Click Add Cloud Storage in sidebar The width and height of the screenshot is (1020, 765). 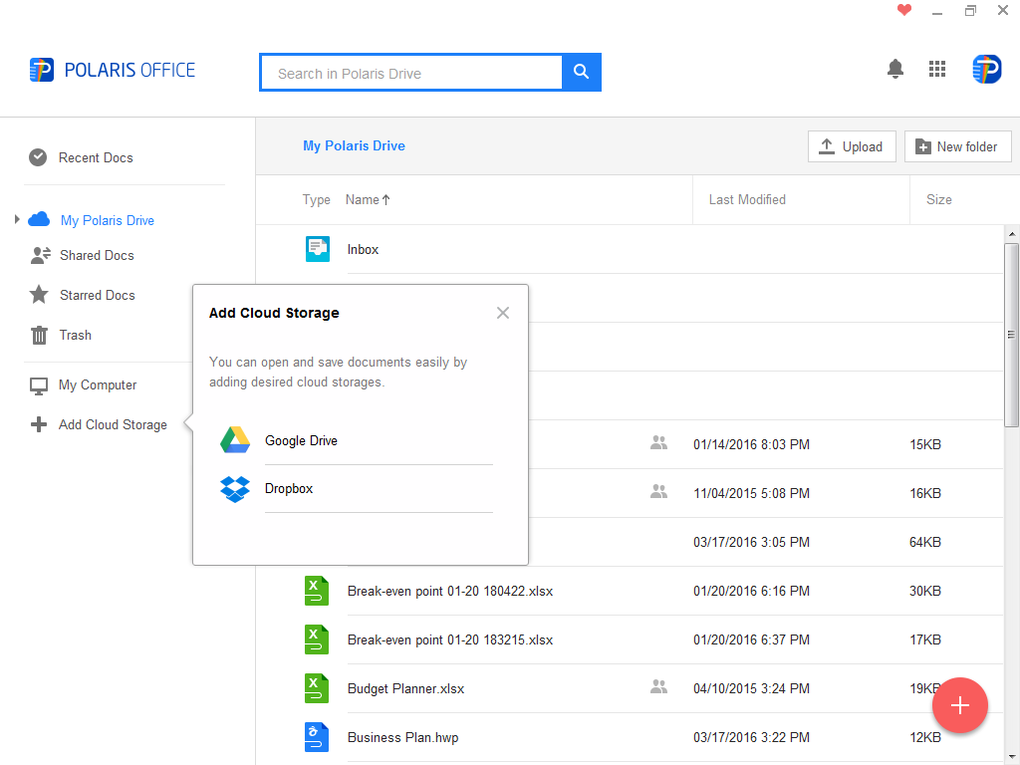click(113, 425)
